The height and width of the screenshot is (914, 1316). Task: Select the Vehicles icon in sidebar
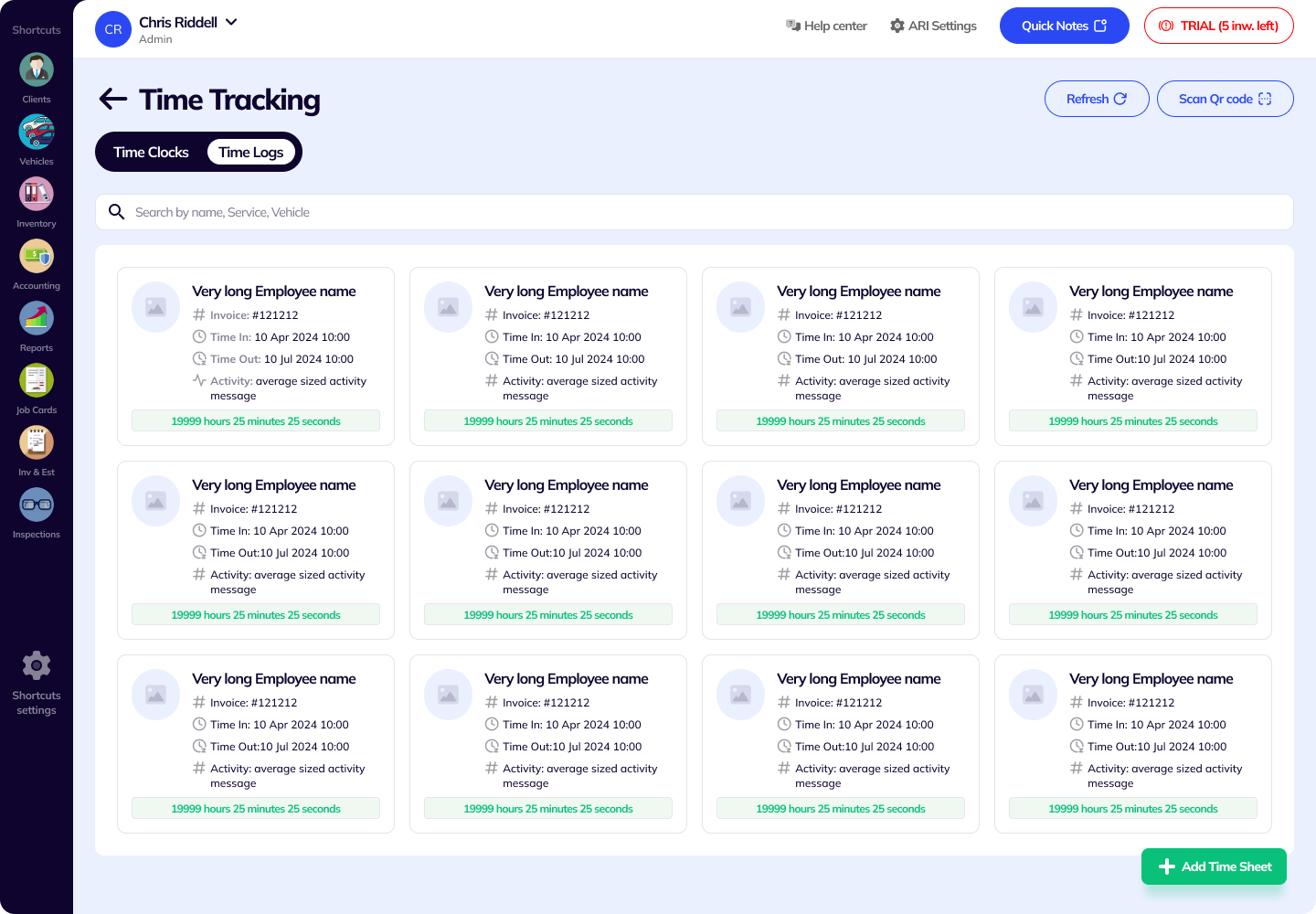pos(37,132)
